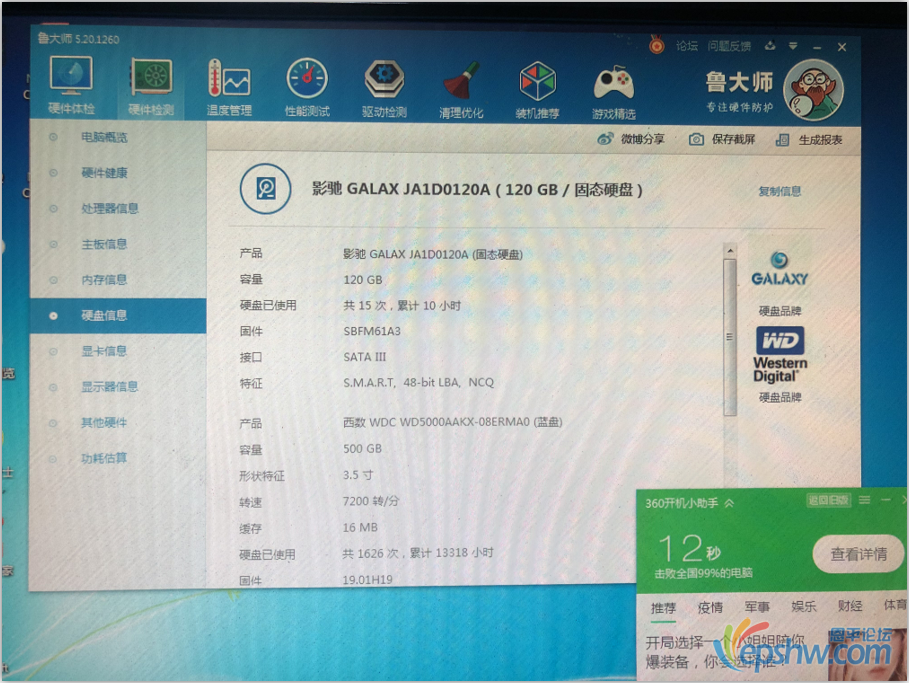
Task: Switch to 疫情 tab in 360 popup
Action: pos(710,608)
